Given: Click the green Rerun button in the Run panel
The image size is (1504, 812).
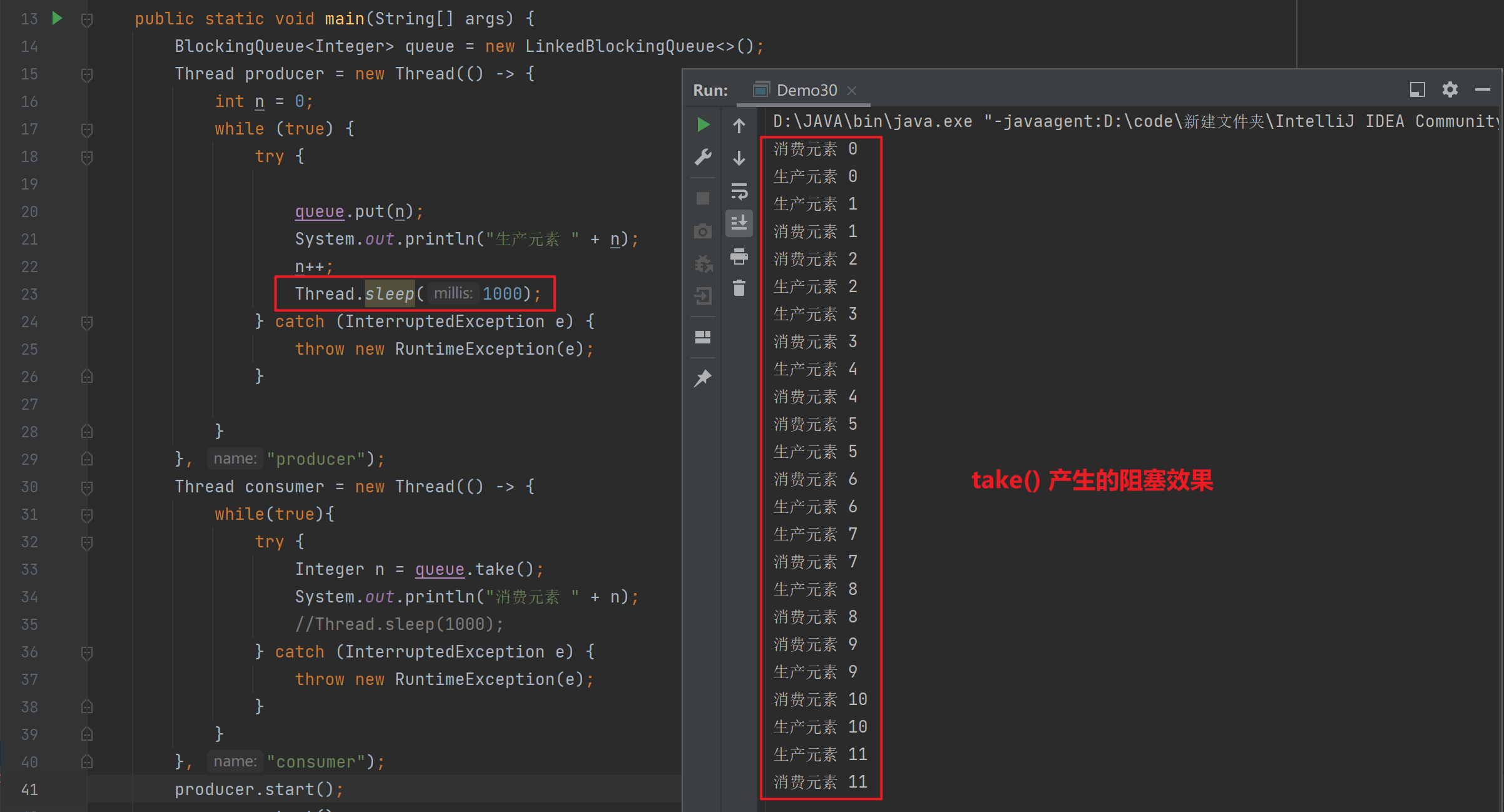Looking at the screenshot, I should click(703, 124).
